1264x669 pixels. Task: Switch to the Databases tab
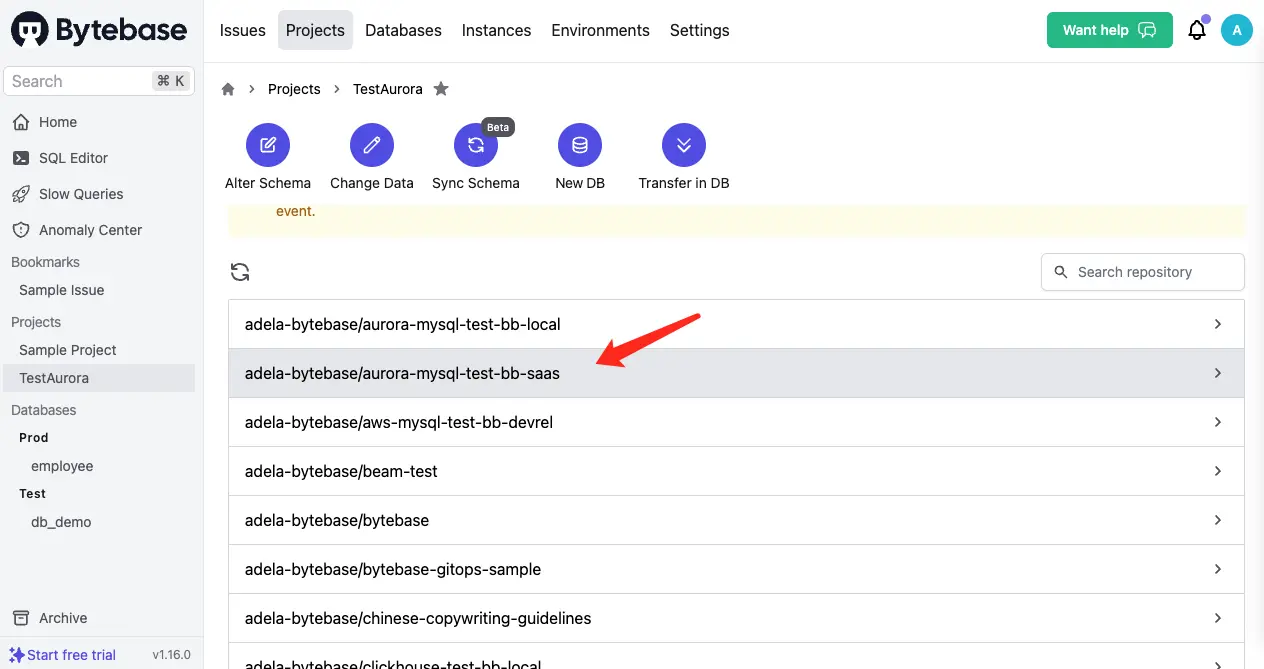click(x=403, y=30)
